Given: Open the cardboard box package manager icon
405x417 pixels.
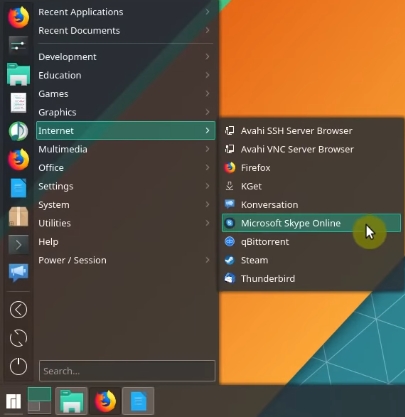Looking at the screenshot, I should 18,217.
